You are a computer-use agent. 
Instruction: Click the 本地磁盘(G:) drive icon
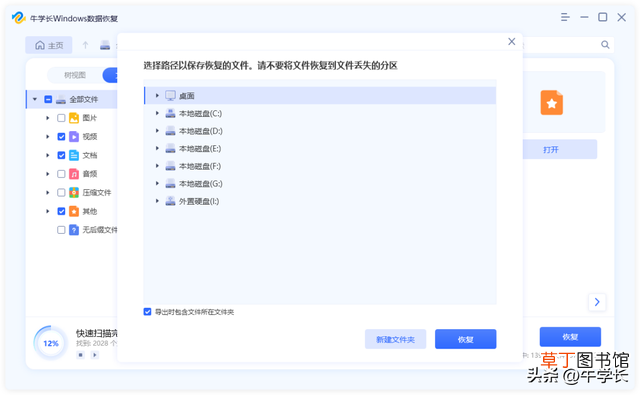[170, 184]
